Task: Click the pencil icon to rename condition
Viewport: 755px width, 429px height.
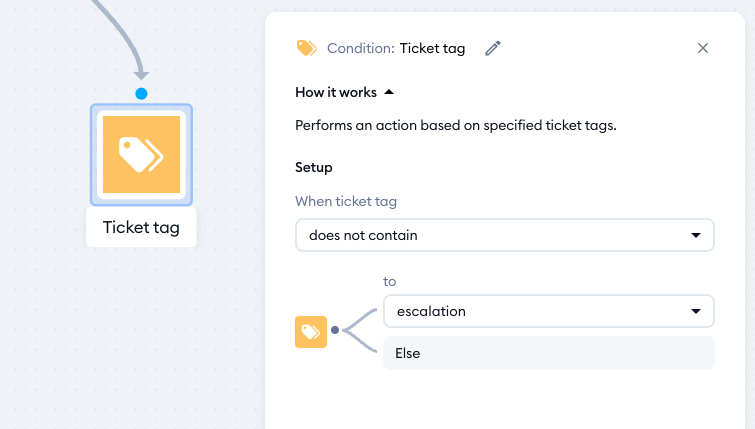Action: tap(493, 48)
